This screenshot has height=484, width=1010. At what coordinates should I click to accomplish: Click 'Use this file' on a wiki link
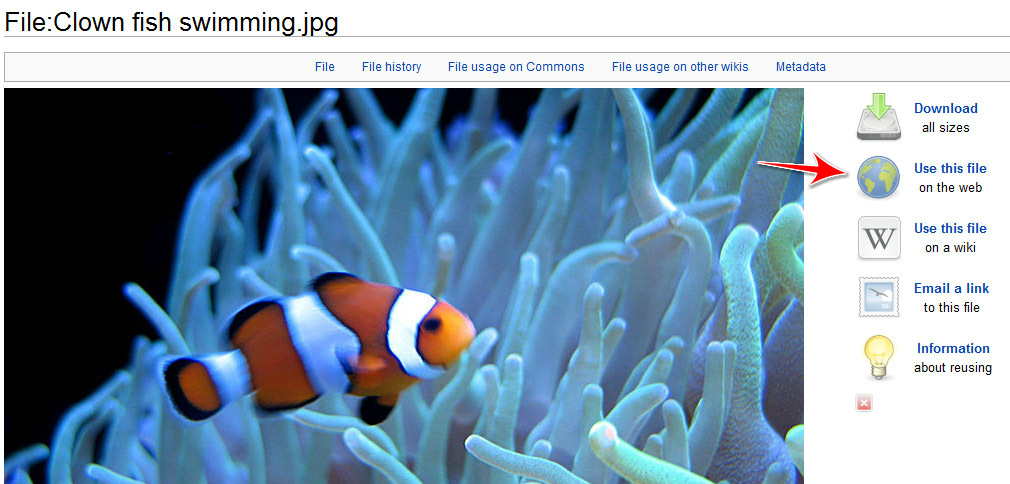950,228
